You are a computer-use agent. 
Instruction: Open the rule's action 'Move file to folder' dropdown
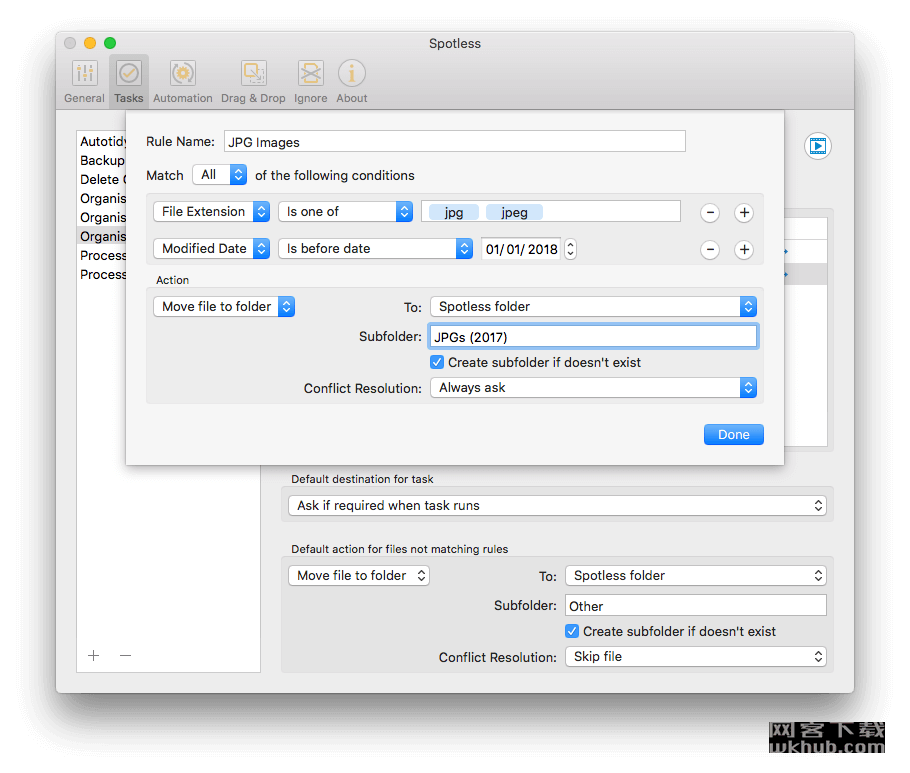[224, 306]
